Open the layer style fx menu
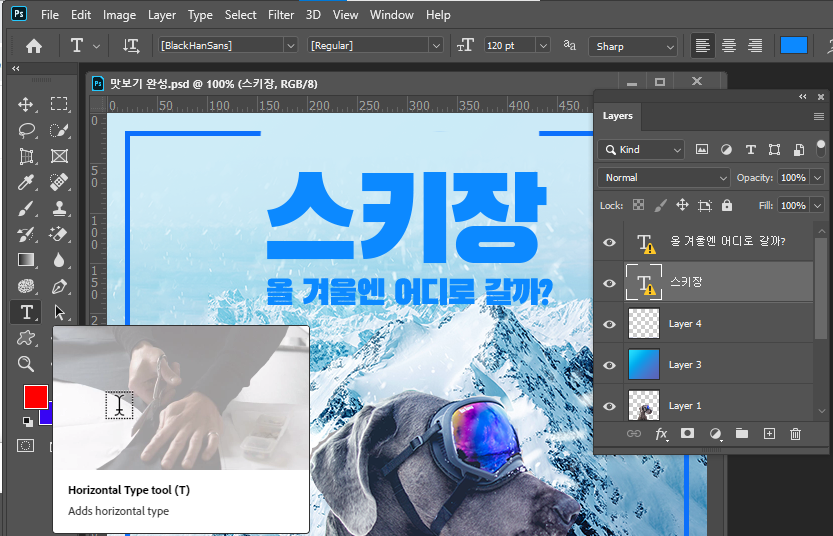Viewport: 833px width, 536px height. click(x=661, y=434)
